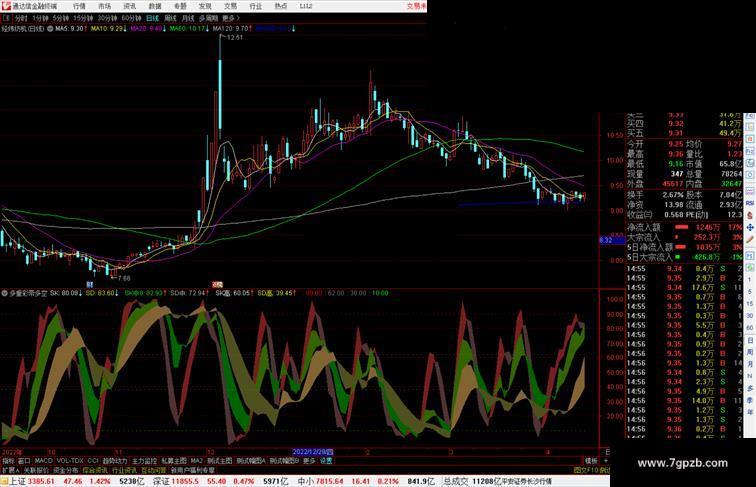Open the 资讯 menu

pyautogui.click(x=129, y=6)
